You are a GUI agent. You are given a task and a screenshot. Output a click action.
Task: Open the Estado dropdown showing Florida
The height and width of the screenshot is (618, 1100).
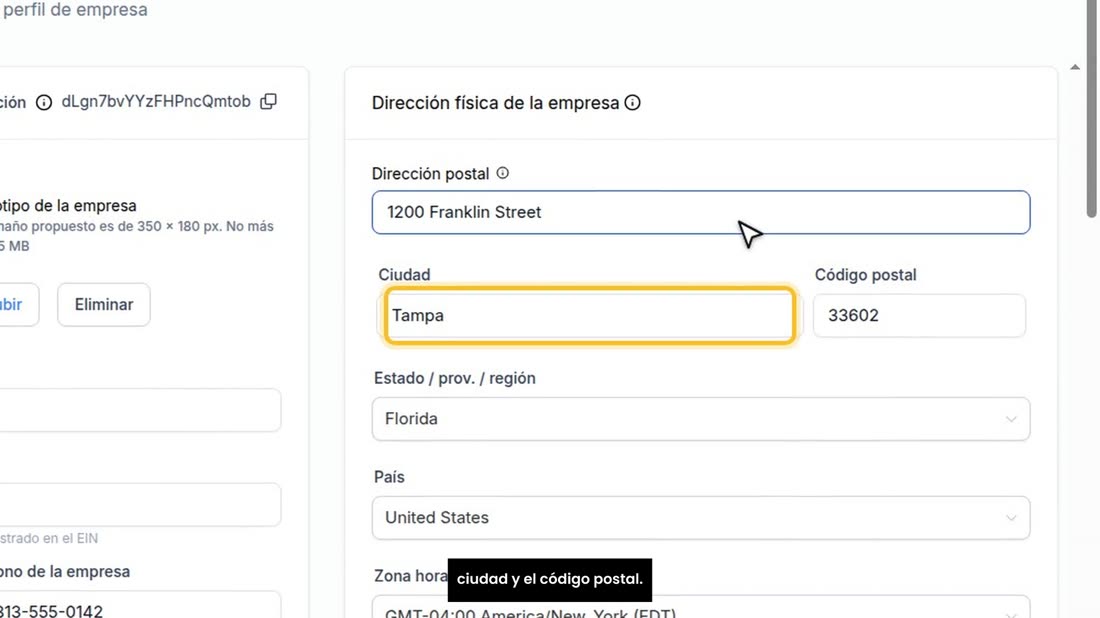pyautogui.click(x=700, y=419)
